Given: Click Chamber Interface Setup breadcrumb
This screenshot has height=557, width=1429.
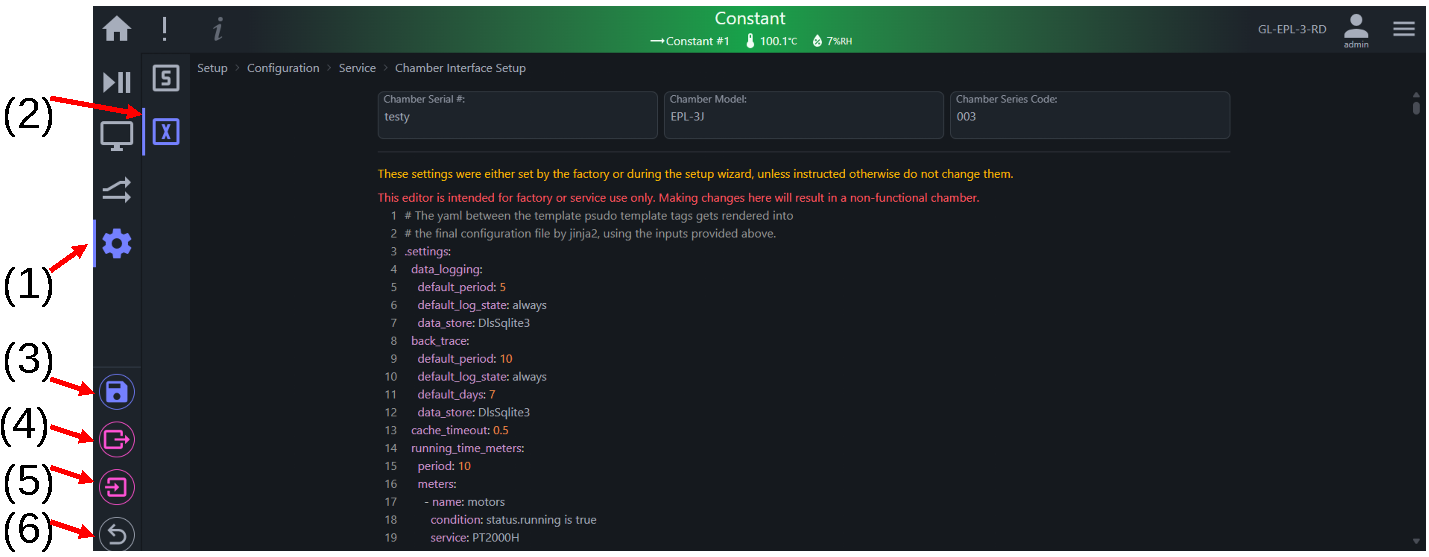Looking at the screenshot, I should [460, 68].
